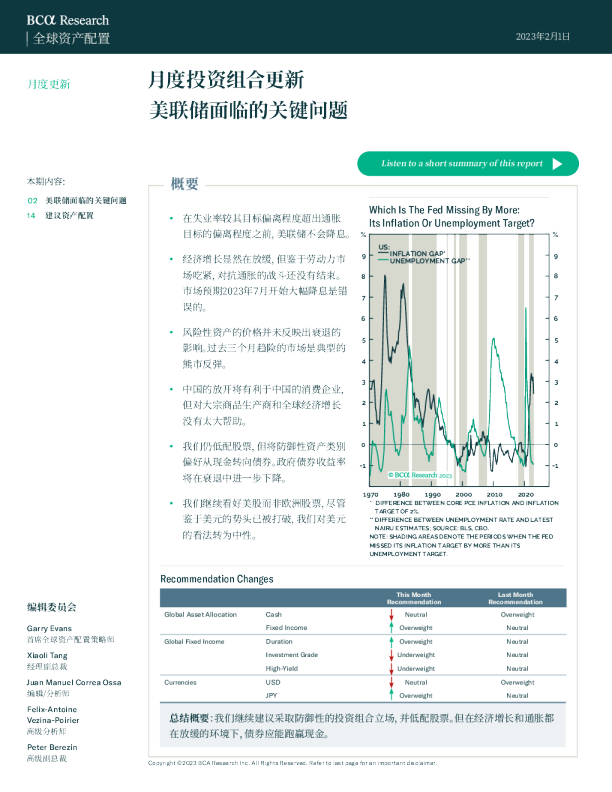
Task: Click the BCA Research logo in header
Action: 68,20
